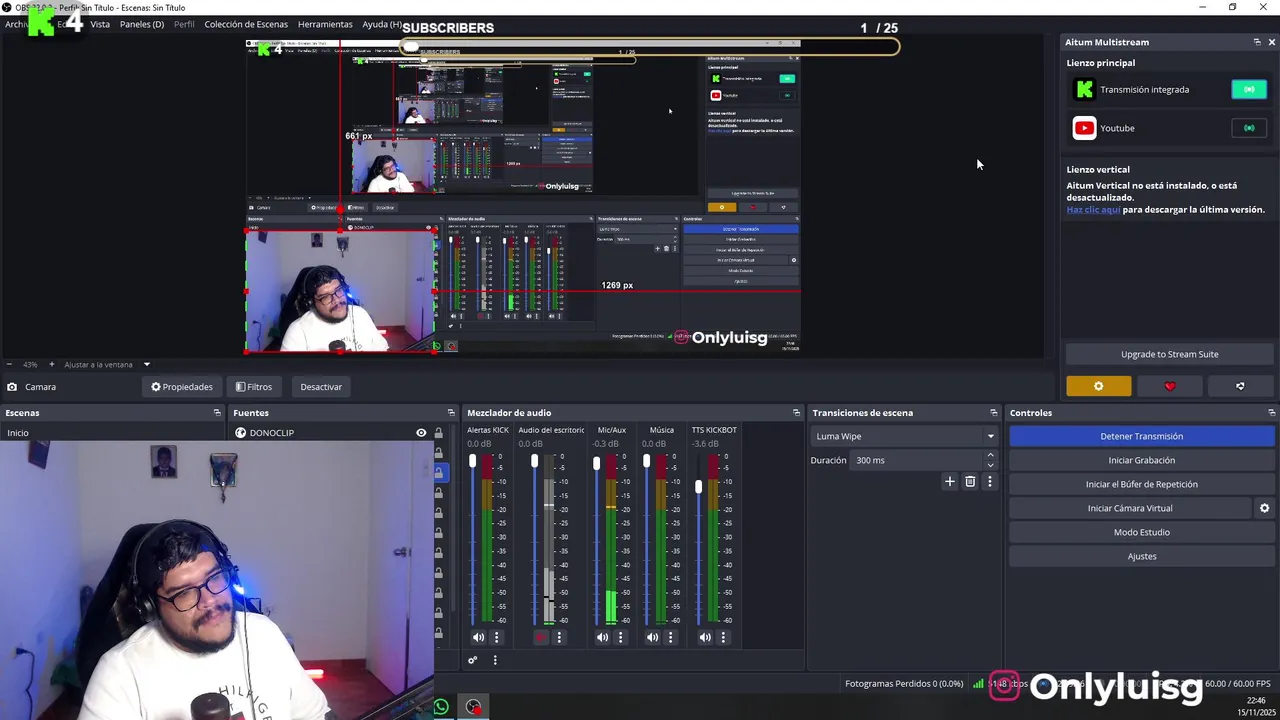1280x720 pixels.
Task: Click the heart button in Aitum panel
Action: 1170,386
